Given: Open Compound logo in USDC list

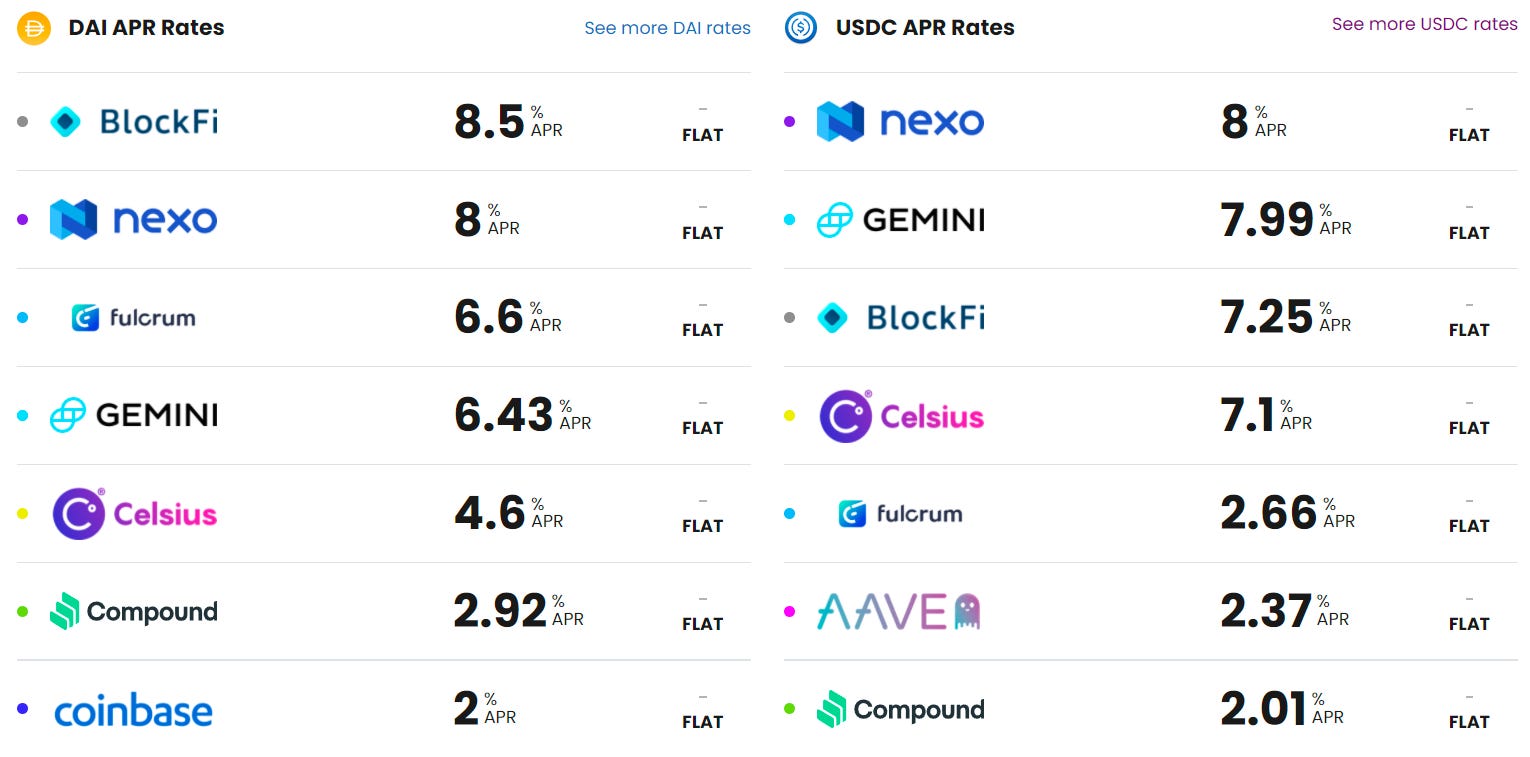Looking at the screenshot, I should click(900, 710).
